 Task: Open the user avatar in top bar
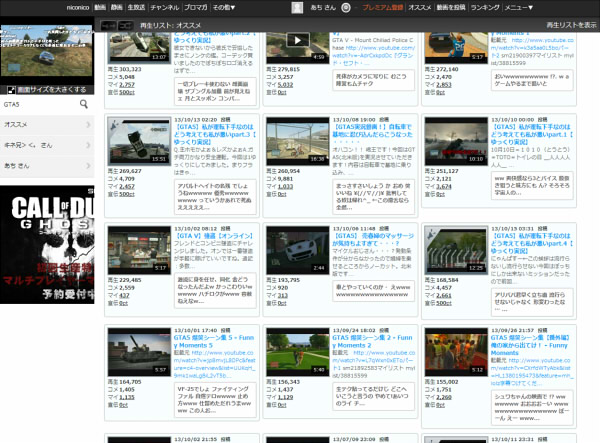tap(297, 7)
